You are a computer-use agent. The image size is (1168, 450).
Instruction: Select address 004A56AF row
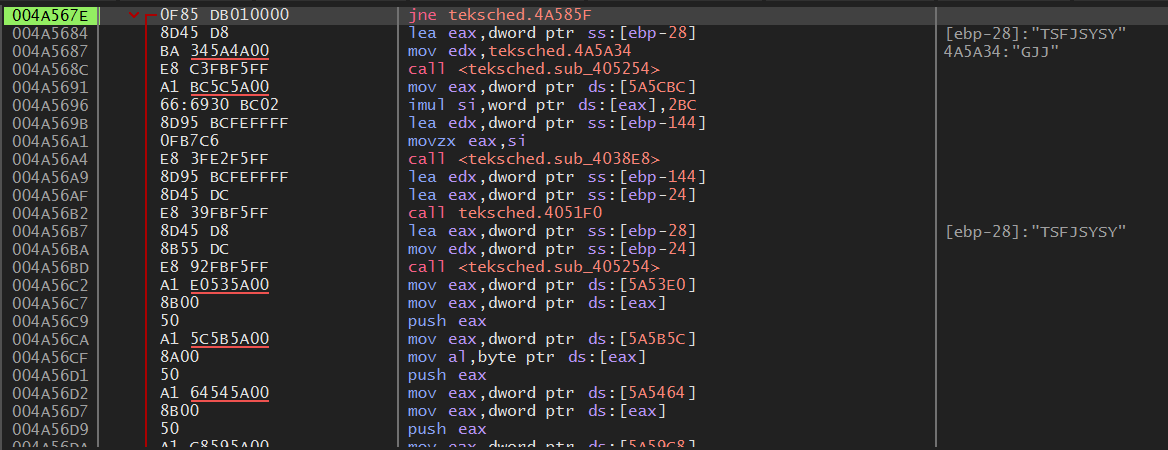50,195
